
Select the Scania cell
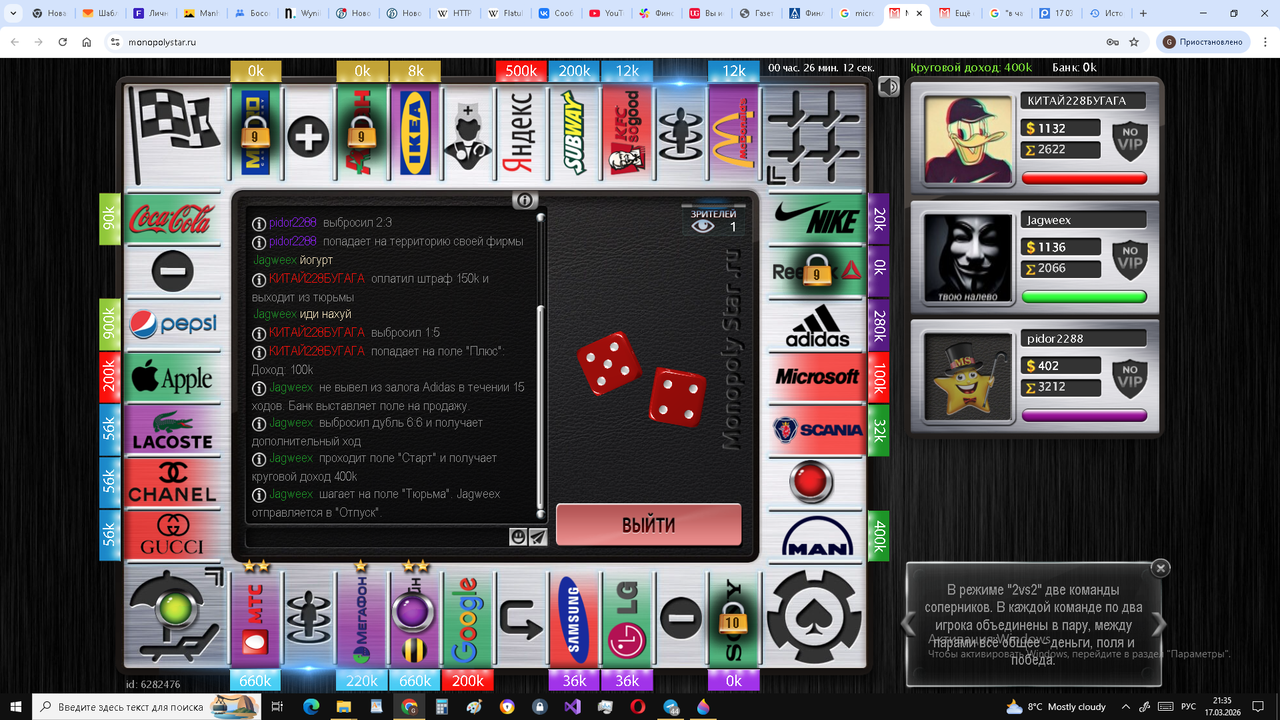click(816, 430)
